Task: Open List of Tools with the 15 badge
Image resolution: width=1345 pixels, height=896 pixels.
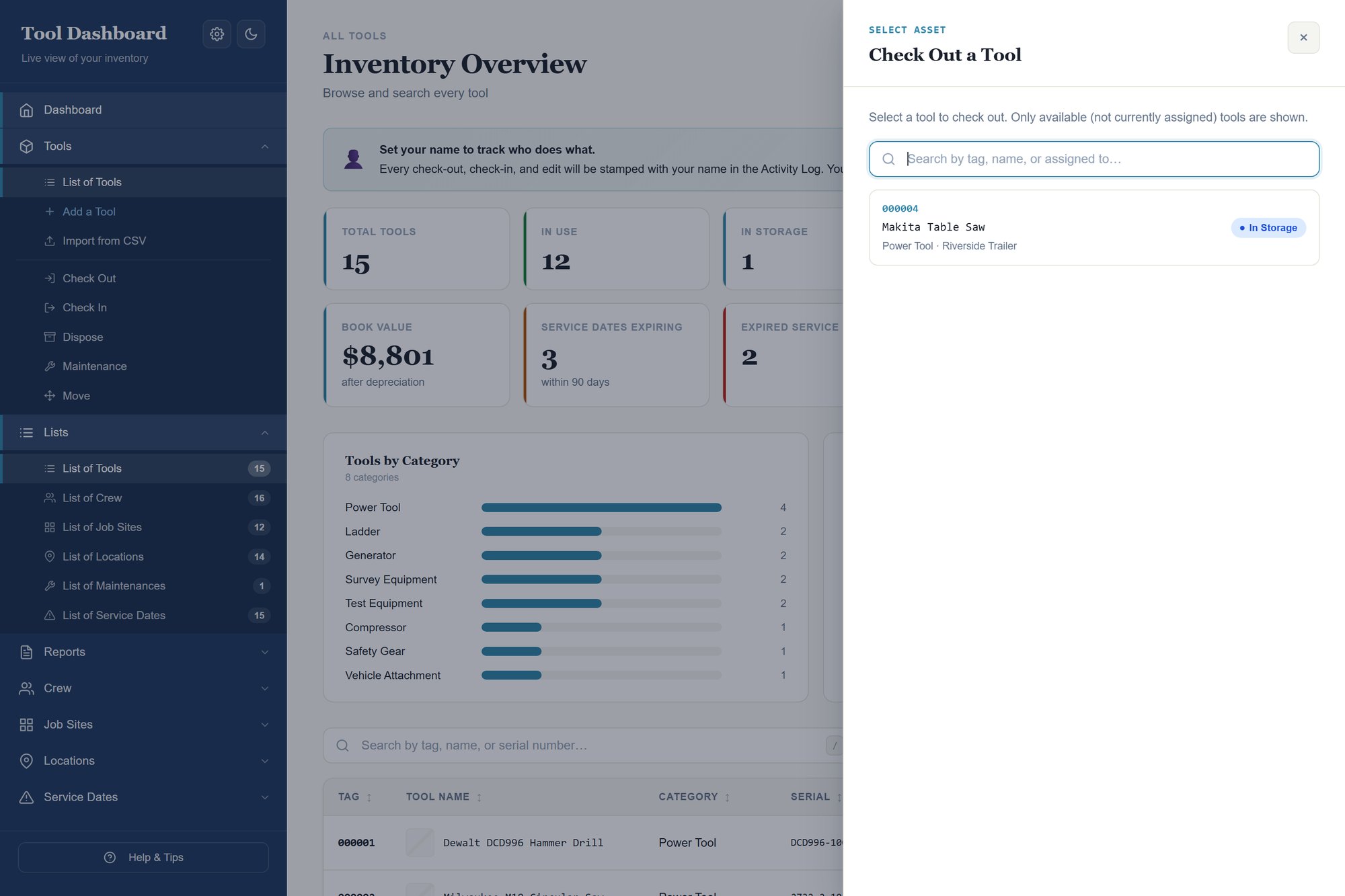Action: pyautogui.click(x=143, y=469)
